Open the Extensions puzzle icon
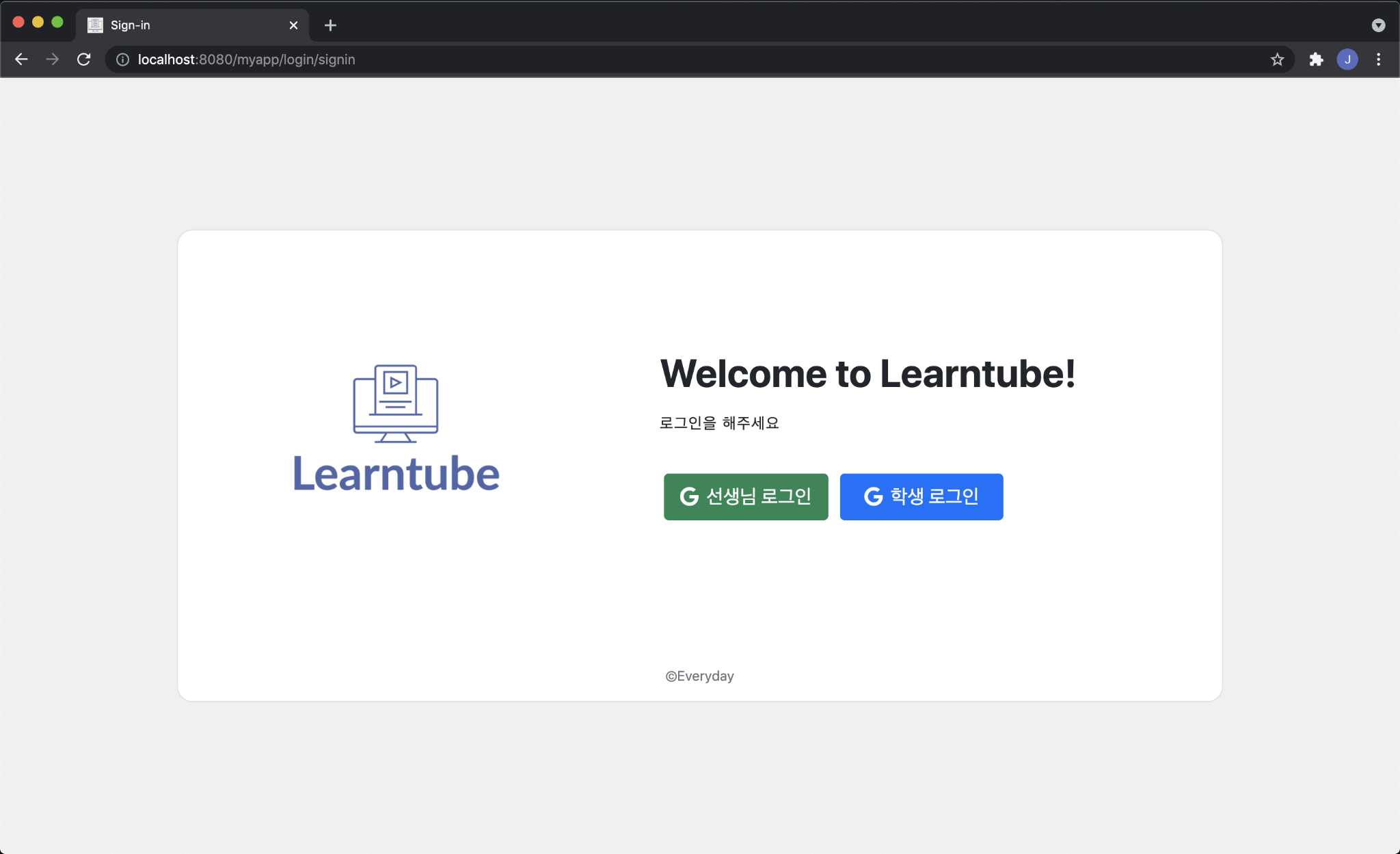 coord(1316,59)
